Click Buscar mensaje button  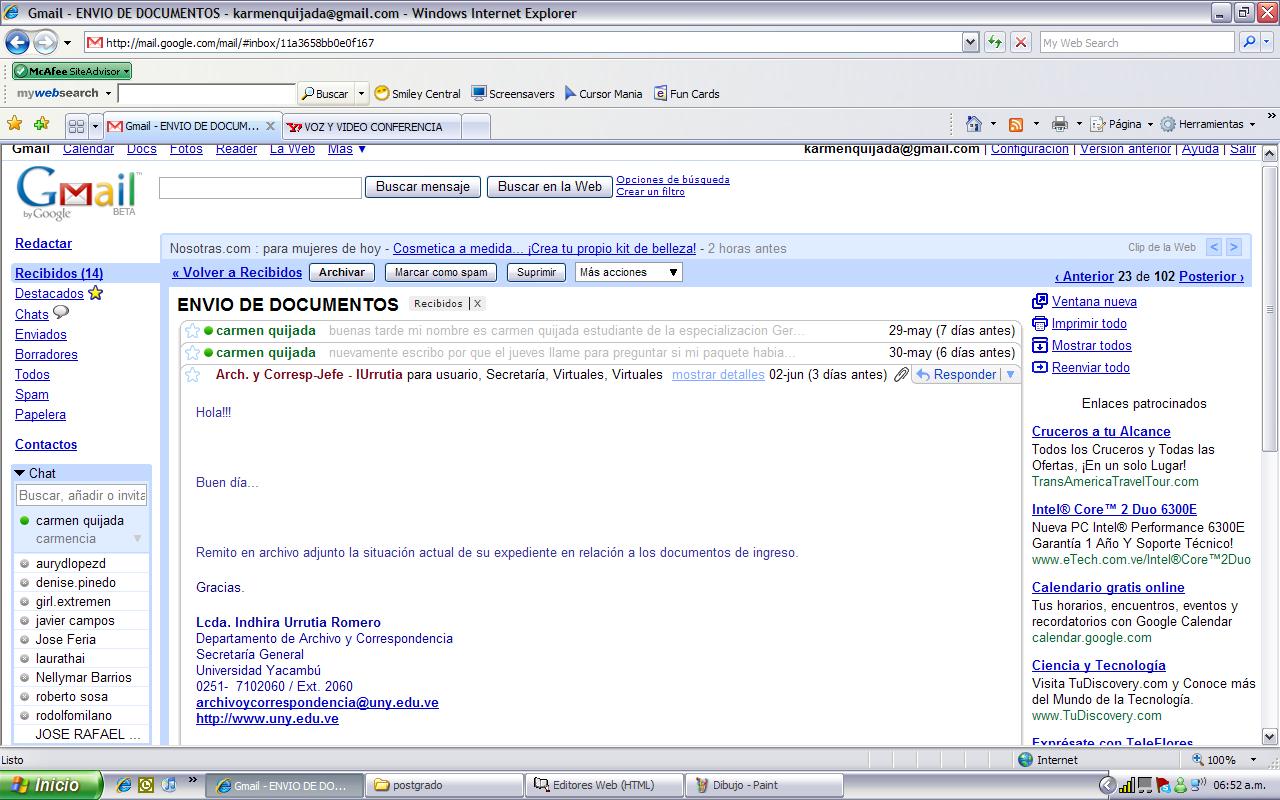(x=423, y=187)
